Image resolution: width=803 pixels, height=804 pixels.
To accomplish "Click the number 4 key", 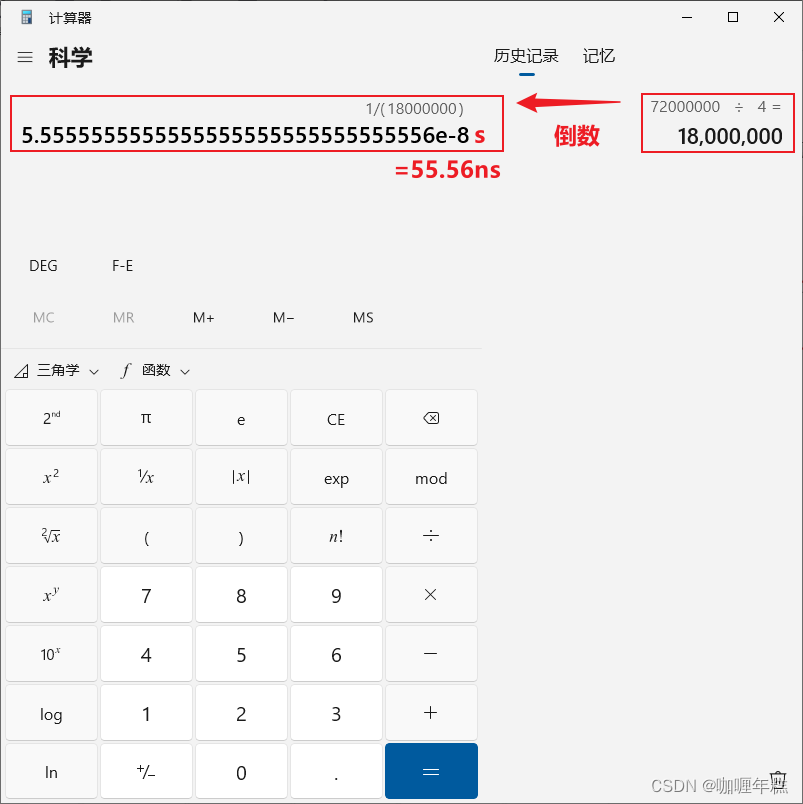I will pos(146,654).
